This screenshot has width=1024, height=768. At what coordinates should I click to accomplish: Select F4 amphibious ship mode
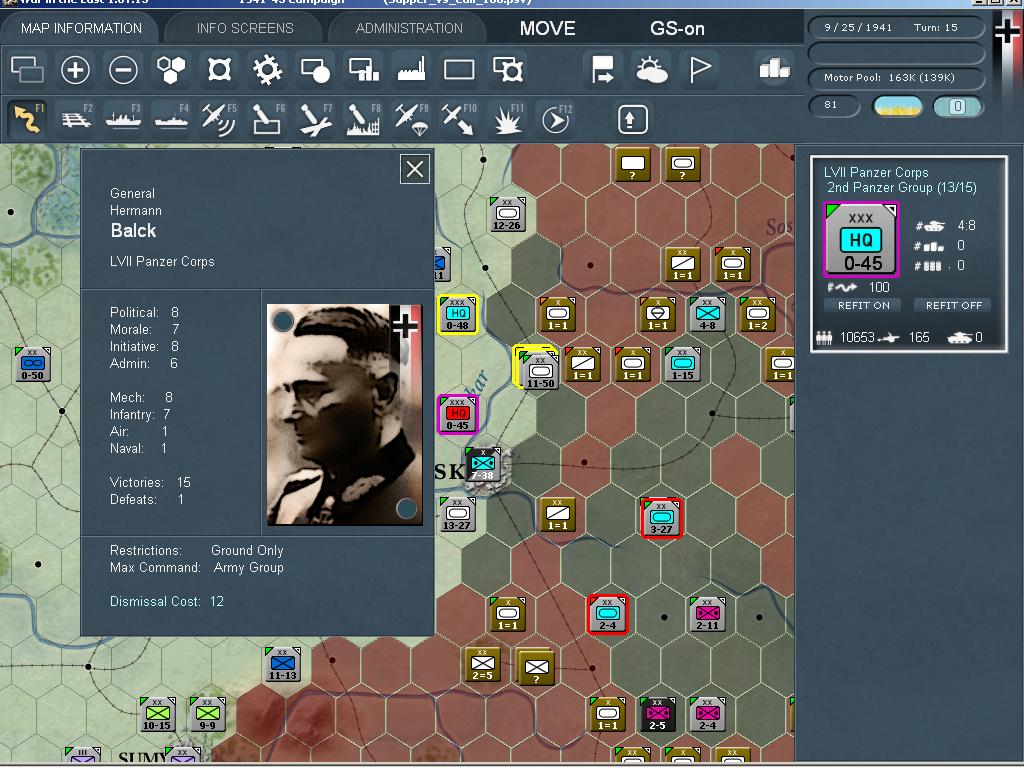pyautogui.click(x=172, y=119)
